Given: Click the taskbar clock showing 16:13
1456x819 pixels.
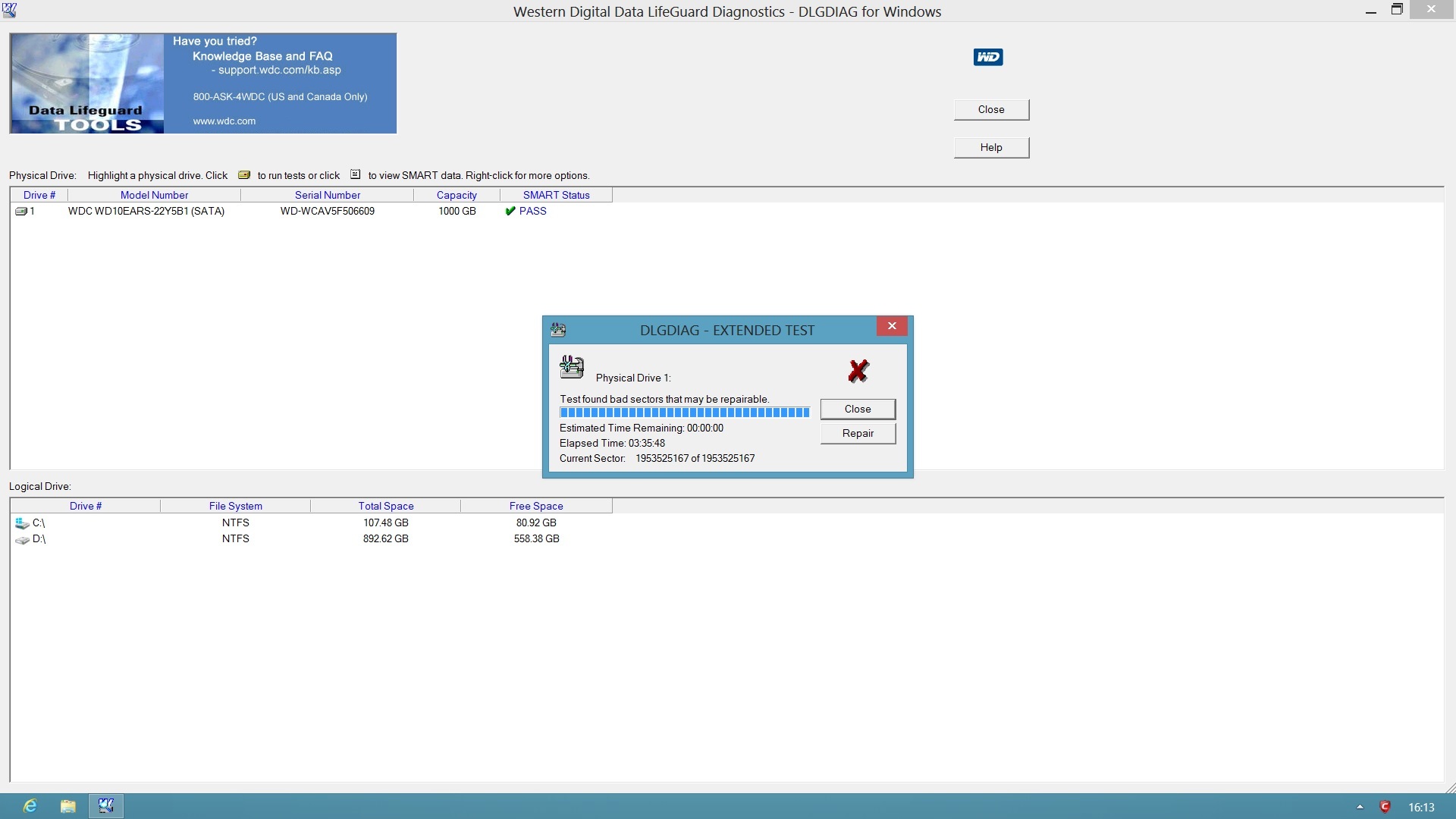Looking at the screenshot, I should (1421, 808).
